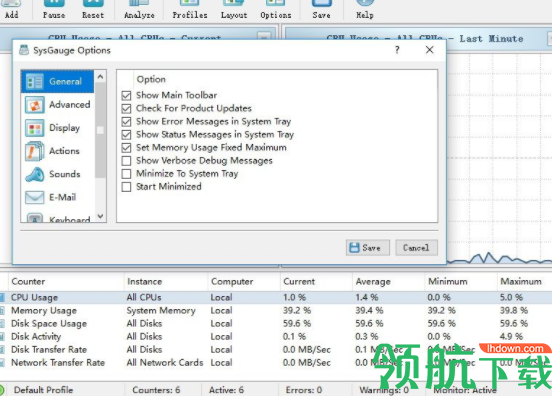Sort by the Current column header
Image resolution: width=552 pixels, height=396 pixels.
click(316, 282)
